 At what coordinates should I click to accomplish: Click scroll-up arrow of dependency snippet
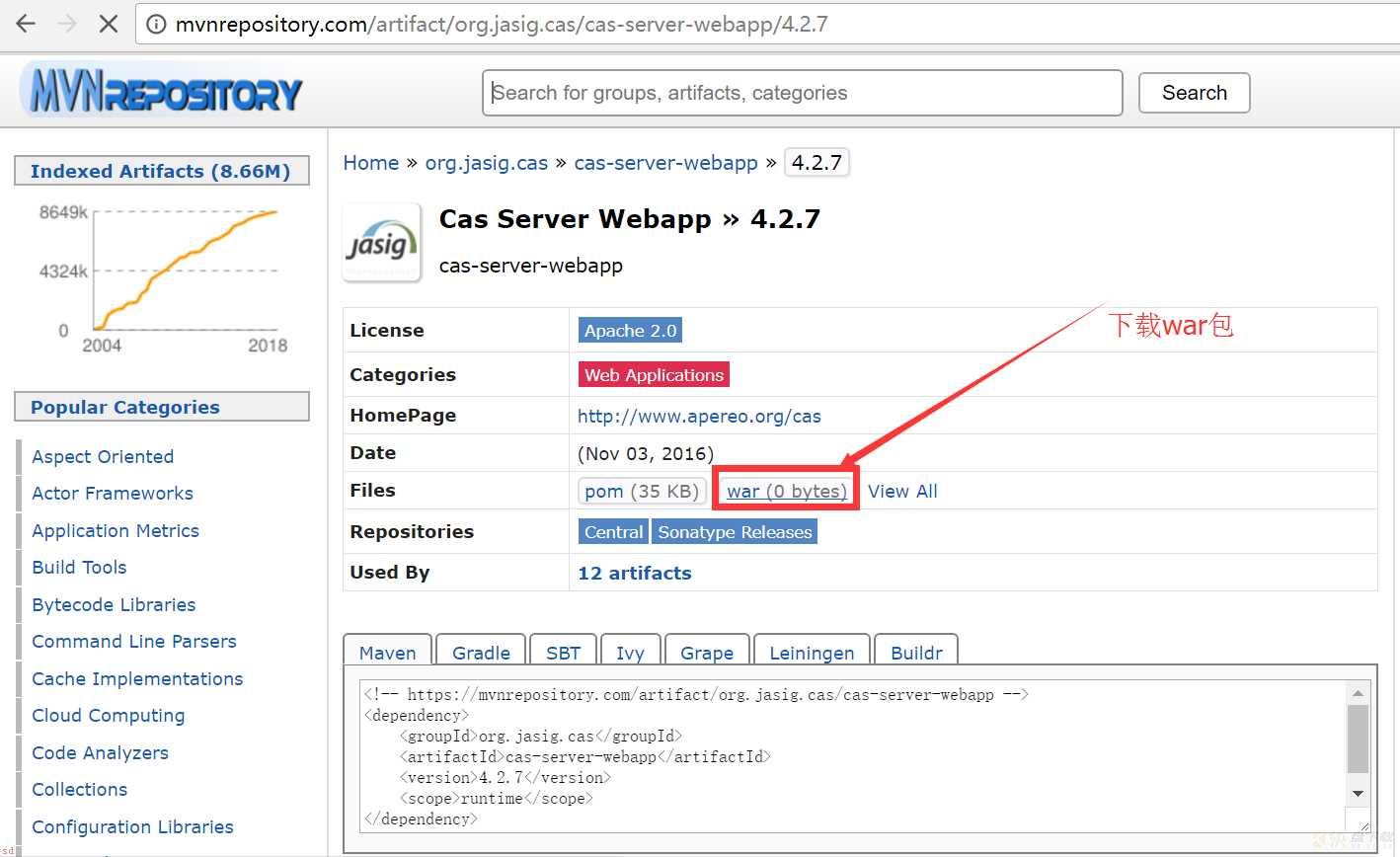[1359, 693]
